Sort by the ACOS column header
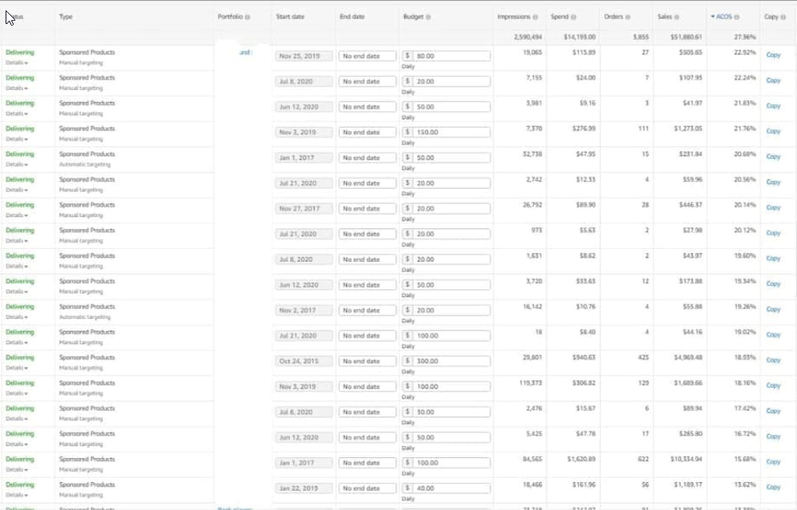This screenshot has width=797, height=510. [x=724, y=17]
